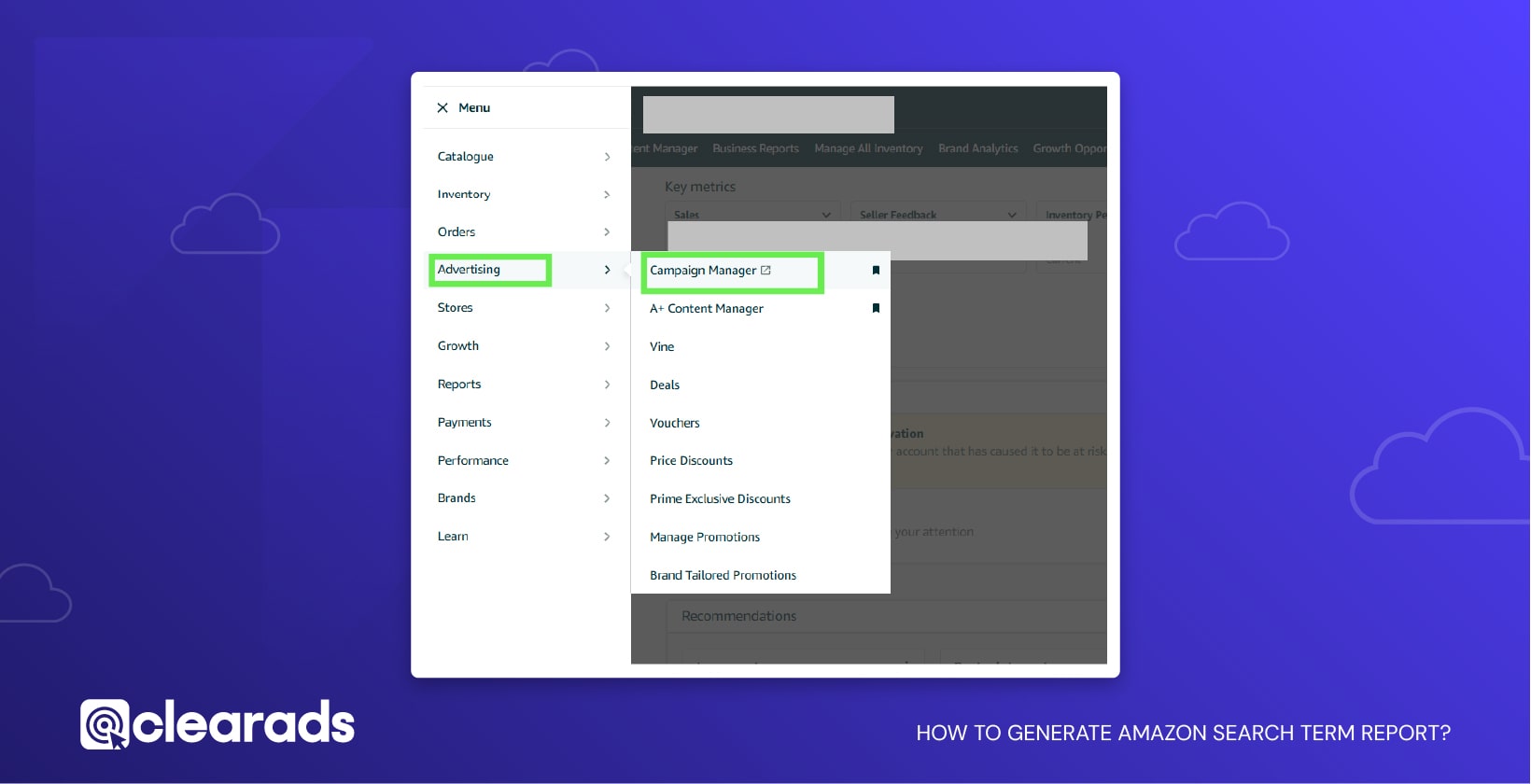Image resolution: width=1531 pixels, height=784 pixels.
Task: Open the Learn menu item
Action: (x=453, y=537)
